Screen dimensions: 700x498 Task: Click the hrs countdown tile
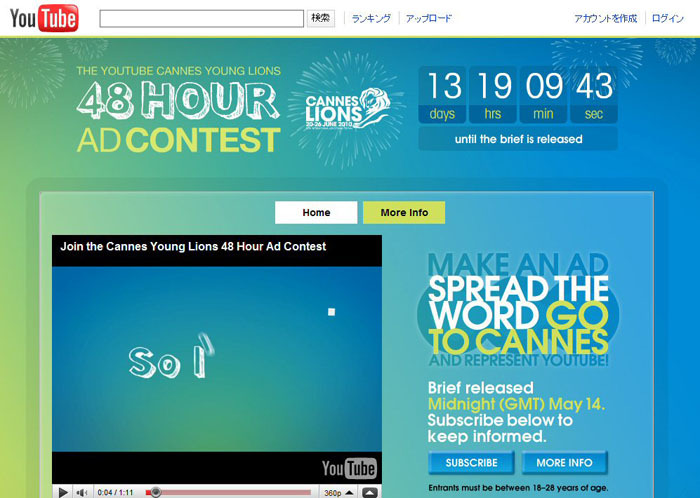tap(493, 95)
